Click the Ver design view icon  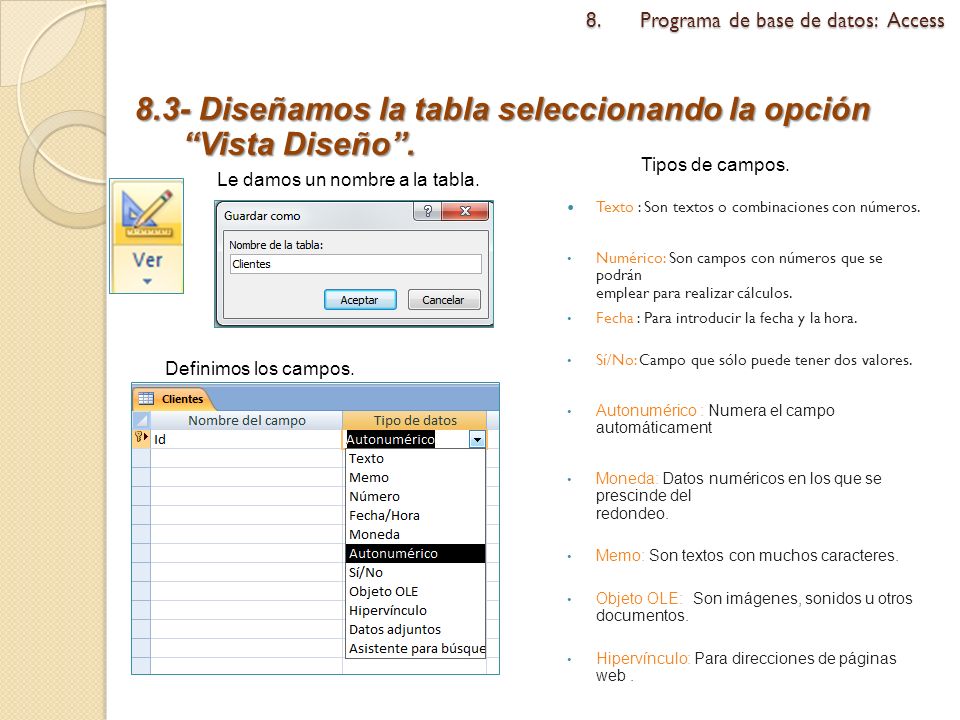(147, 212)
